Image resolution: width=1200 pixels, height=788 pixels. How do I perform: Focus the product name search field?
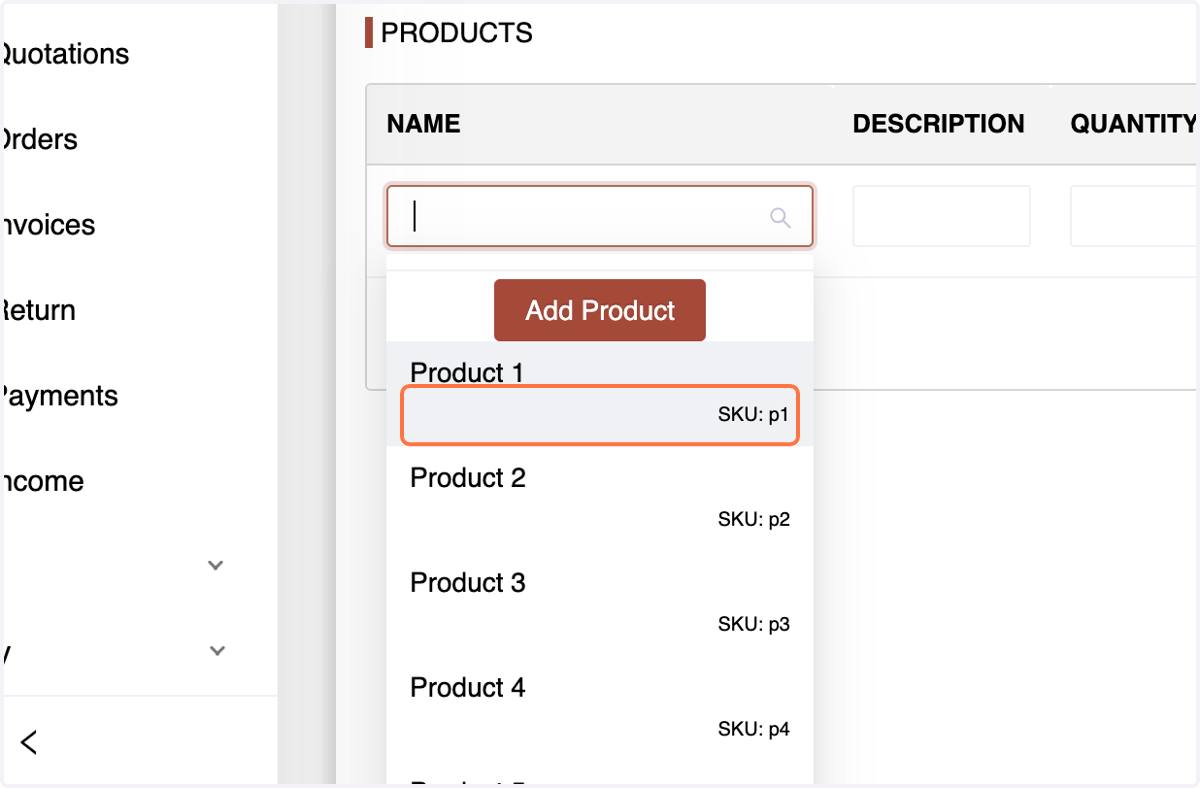pyautogui.click(x=600, y=216)
